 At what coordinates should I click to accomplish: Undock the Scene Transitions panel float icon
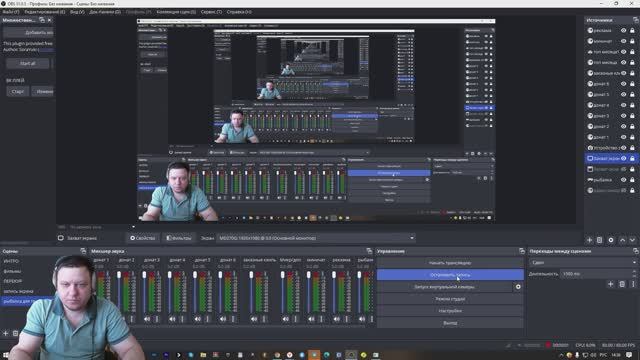(x=636, y=251)
